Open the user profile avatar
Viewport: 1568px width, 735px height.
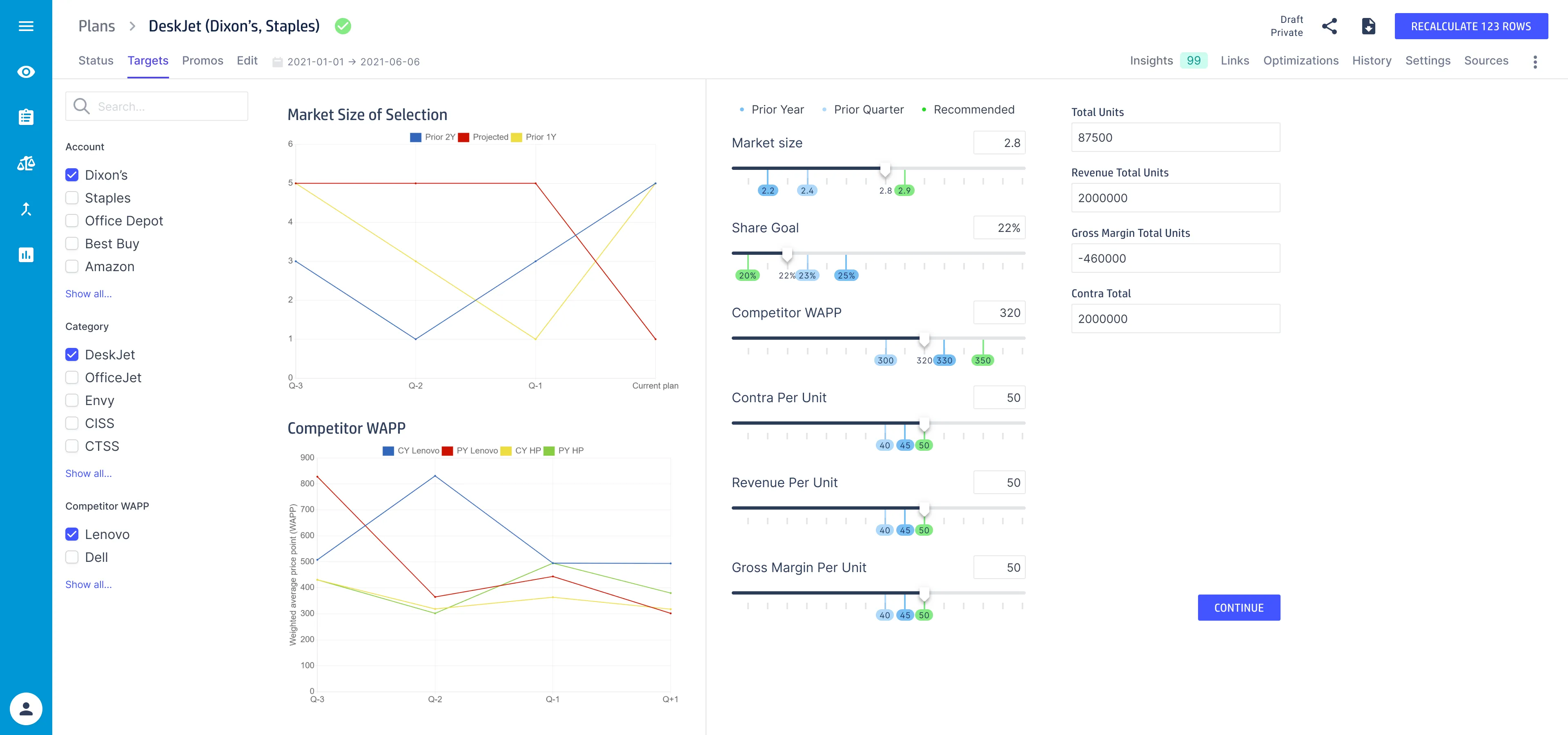coord(26,708)
